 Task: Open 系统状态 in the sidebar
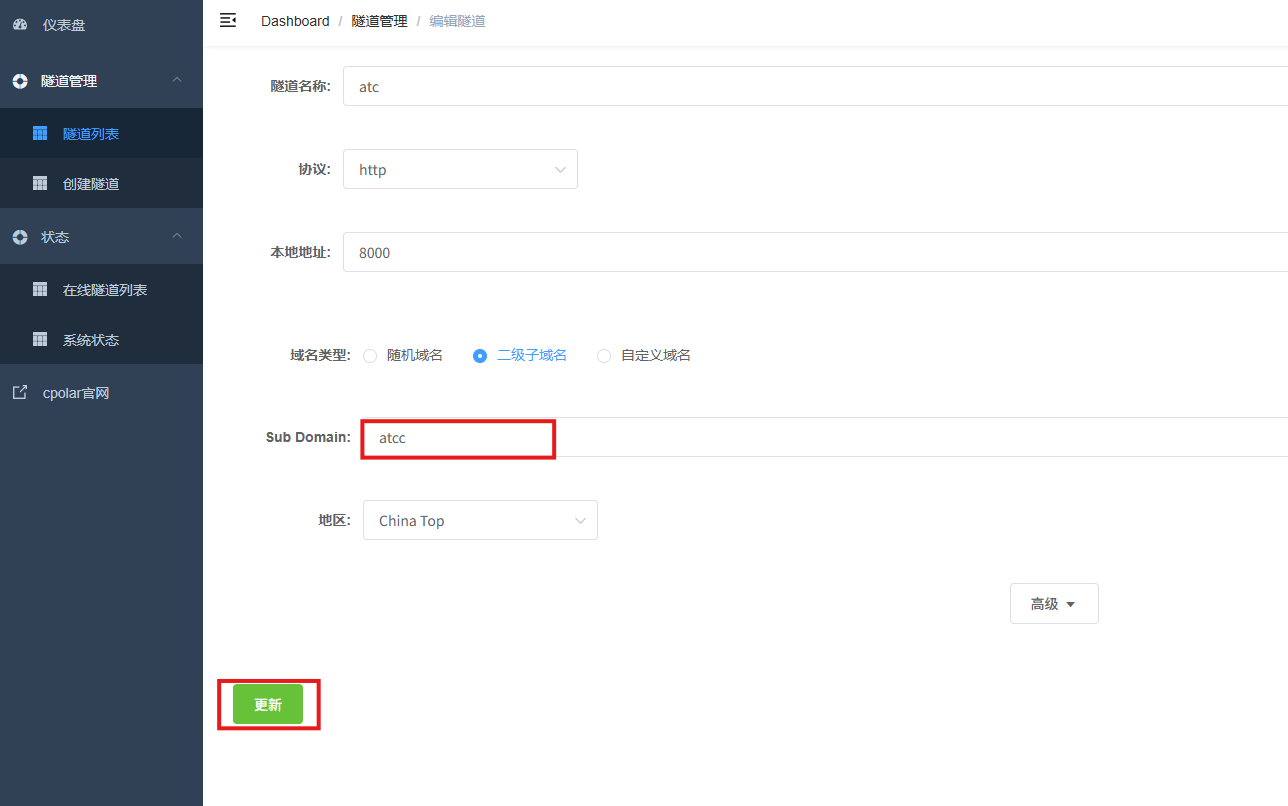click(x=101, y=339)
